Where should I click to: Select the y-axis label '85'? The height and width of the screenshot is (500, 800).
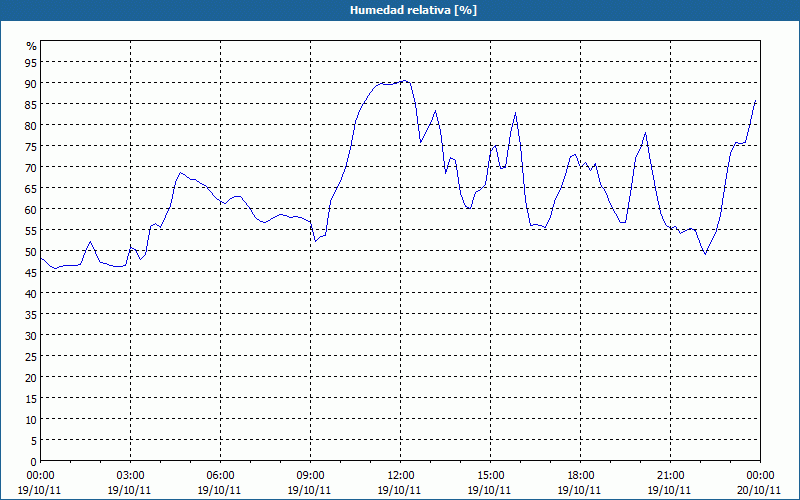click(32, 104)
